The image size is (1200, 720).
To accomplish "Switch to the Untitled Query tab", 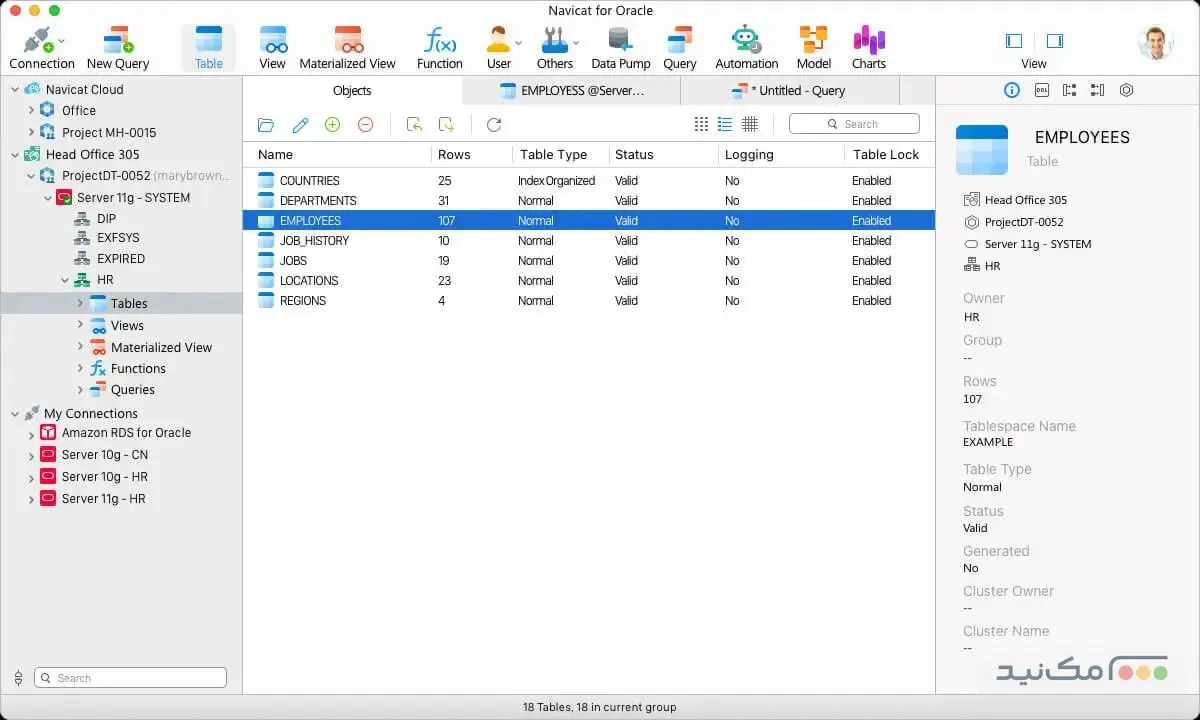I will tap(792, 90).
